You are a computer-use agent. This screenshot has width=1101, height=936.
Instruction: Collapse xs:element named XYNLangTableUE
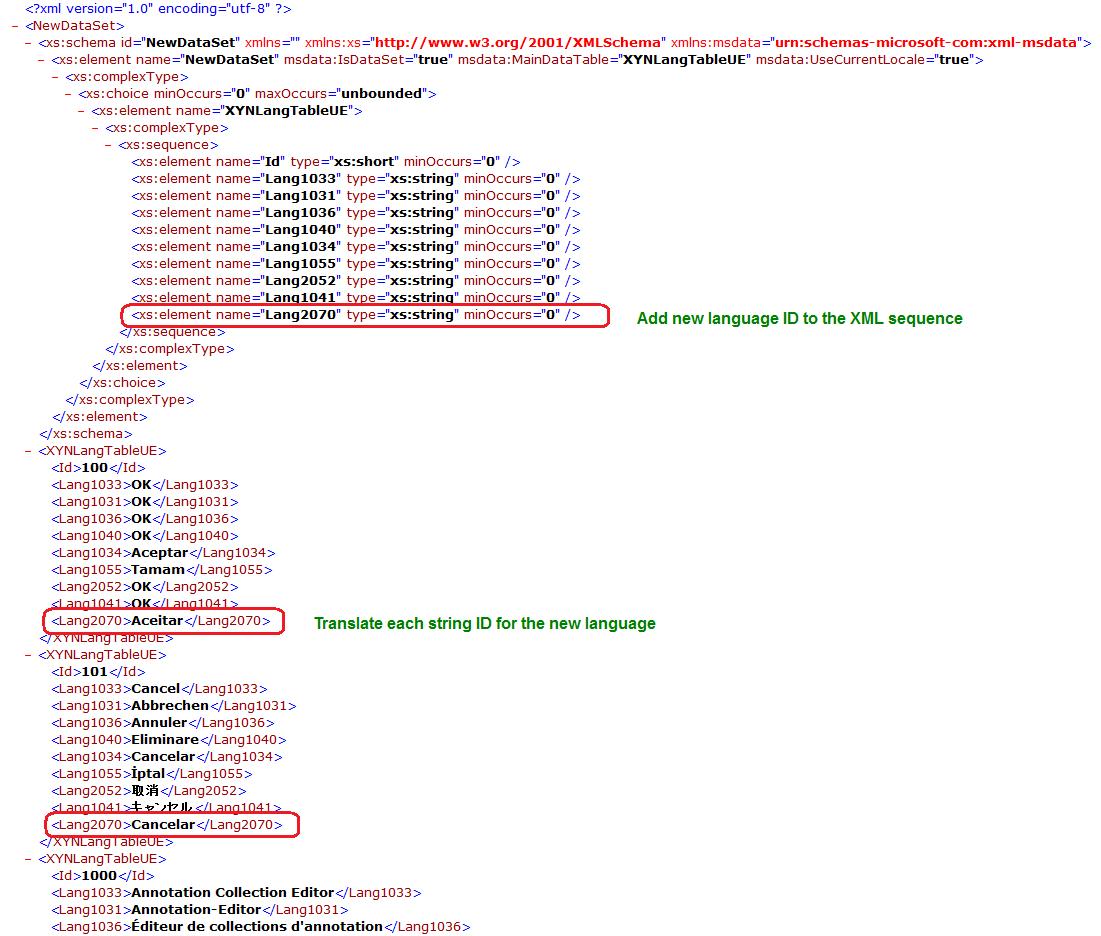[82, 111]
